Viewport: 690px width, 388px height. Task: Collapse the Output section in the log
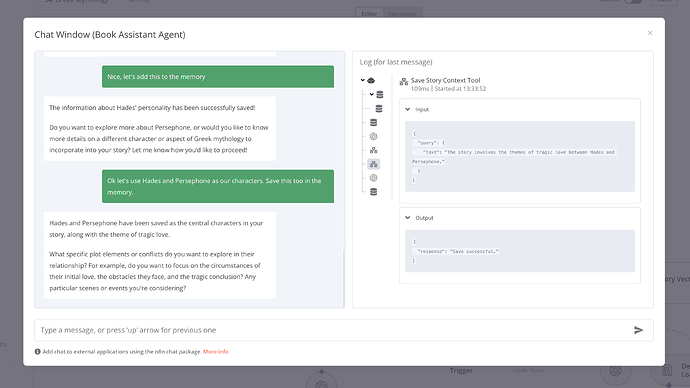click(x=407, y=218)
